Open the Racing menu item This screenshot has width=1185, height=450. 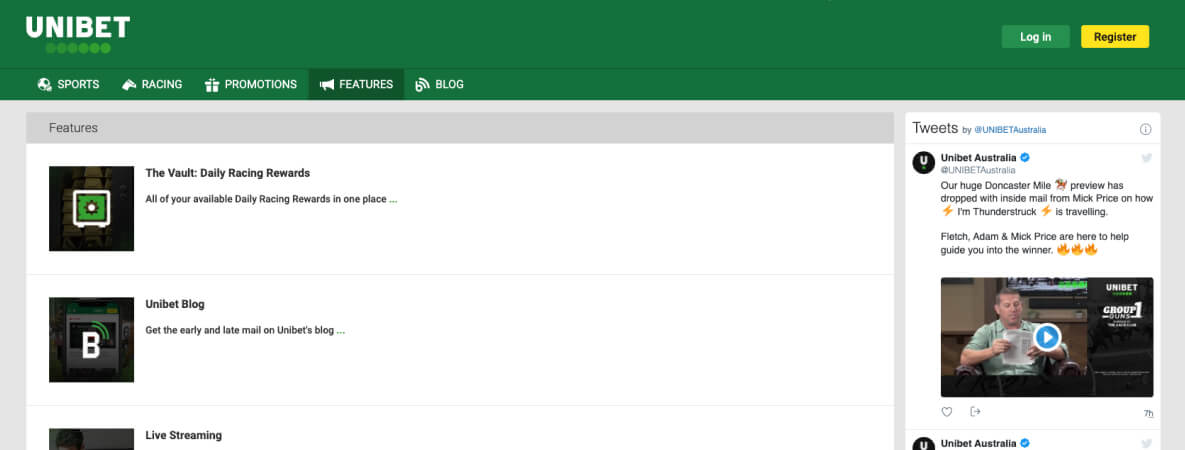click(152, 85)
